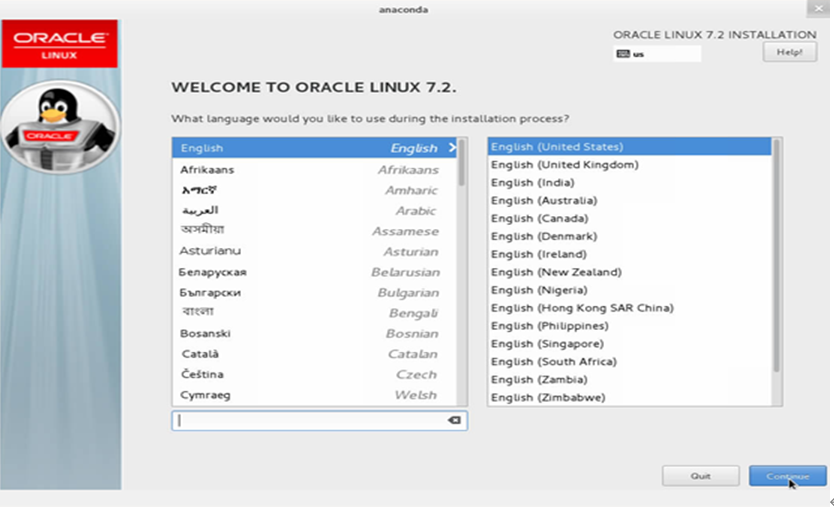Focus the language search field
Image resolution: width=834 pixels, height=507 pixels.
click(319, 420)
